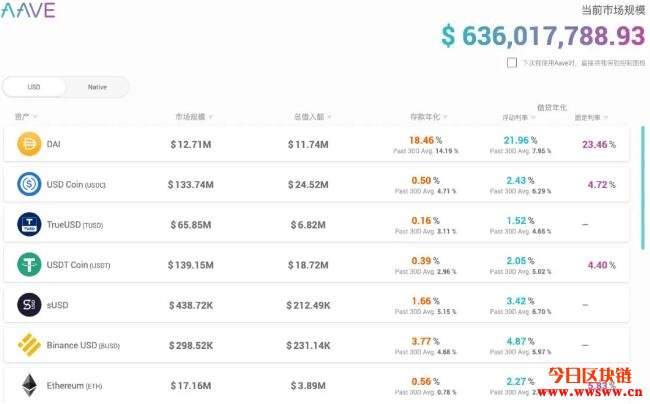Click the Binance USD (BUSD) icon
The height and width of the screenshot is (404, 650).
tap(29, 345)
